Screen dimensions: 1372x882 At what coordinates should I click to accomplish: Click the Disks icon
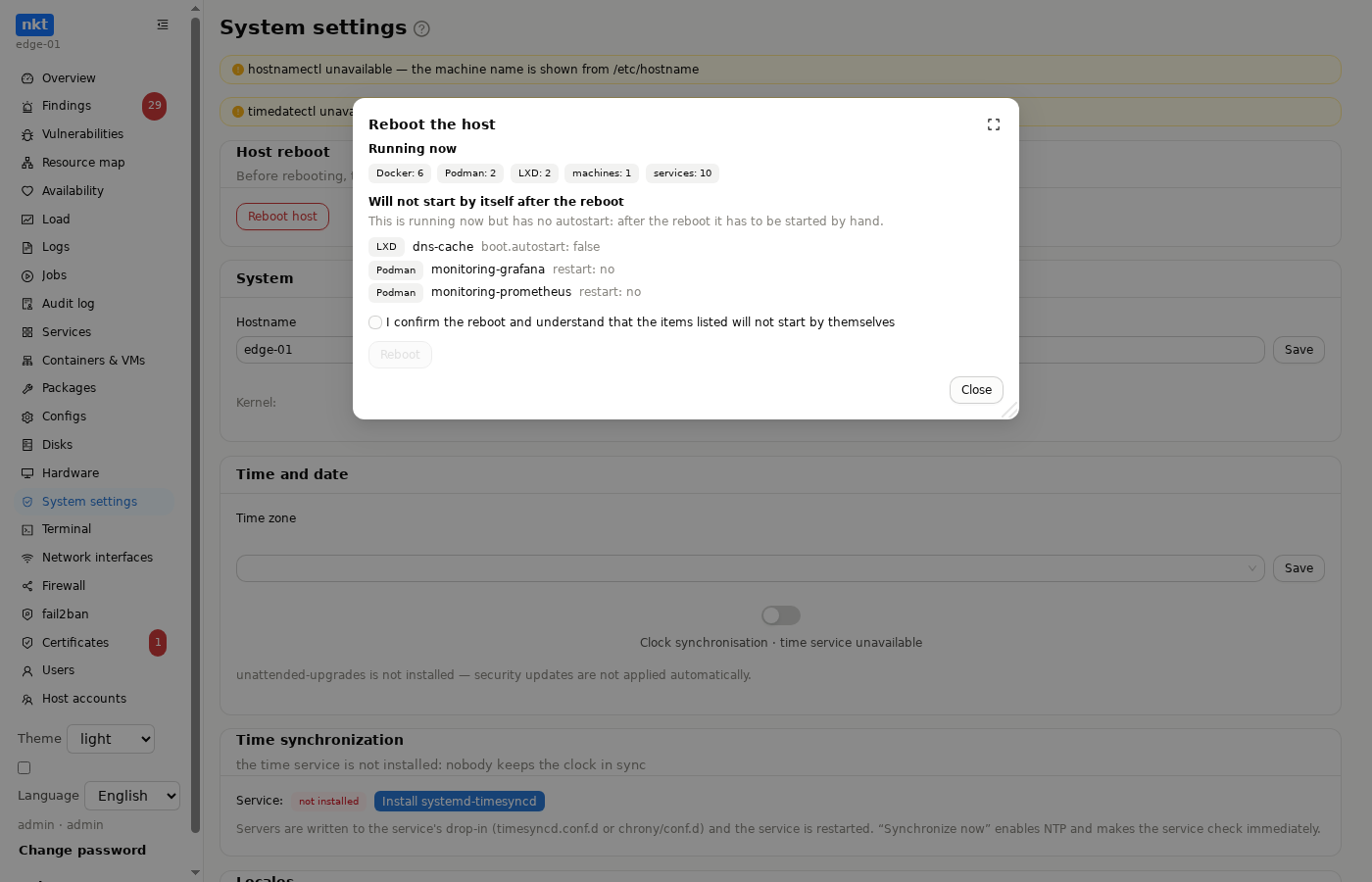pos(27,445)
